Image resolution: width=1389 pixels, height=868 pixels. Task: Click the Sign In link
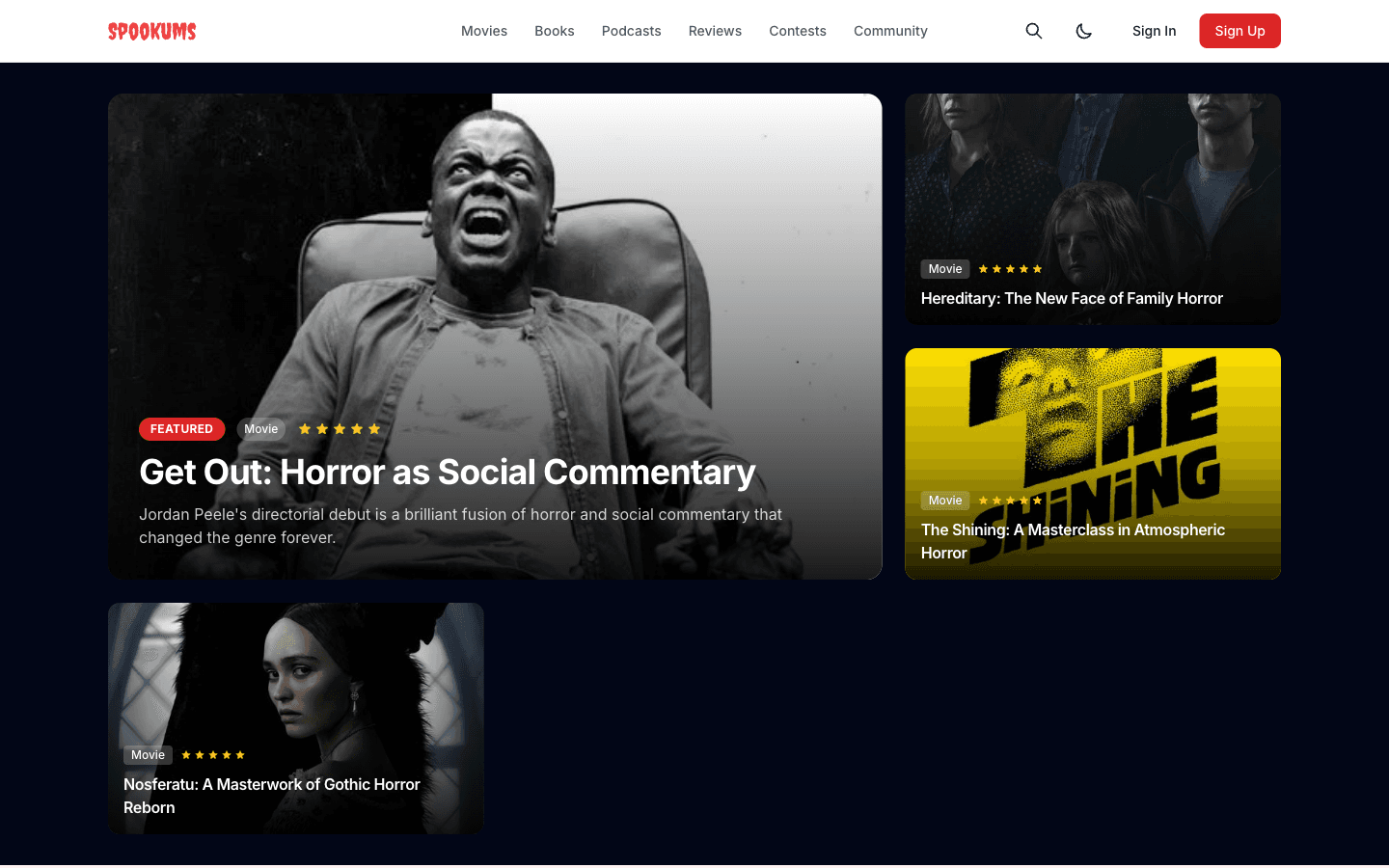tap(1154, 31)
